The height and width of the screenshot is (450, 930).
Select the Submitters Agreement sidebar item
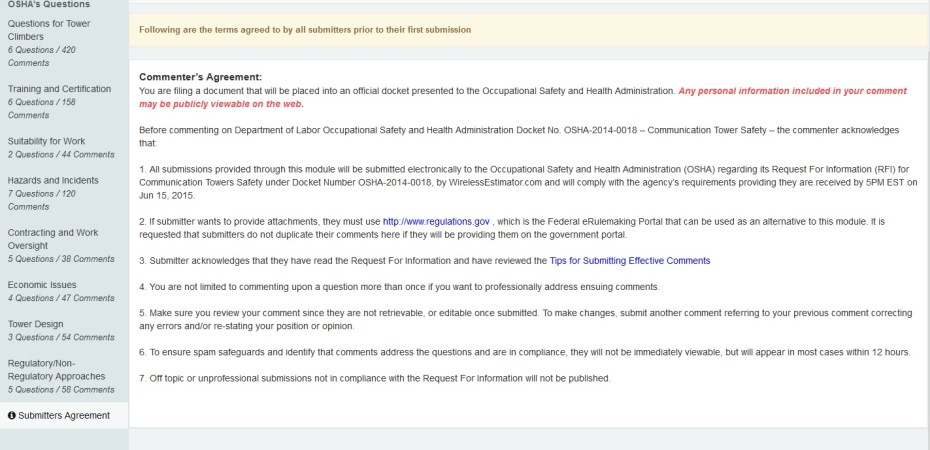click(64, 415)
